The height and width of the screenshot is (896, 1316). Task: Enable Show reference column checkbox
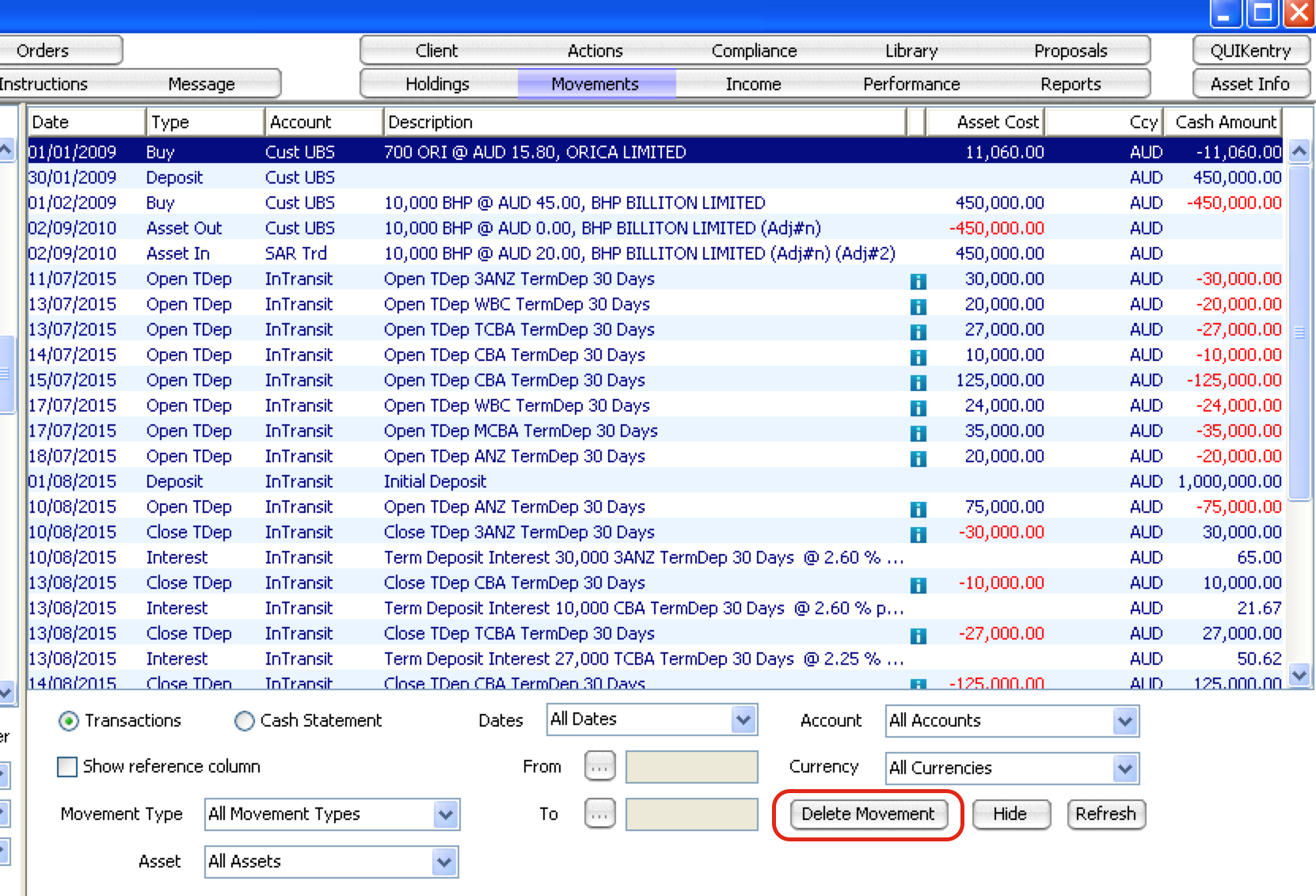coord(68,767)
